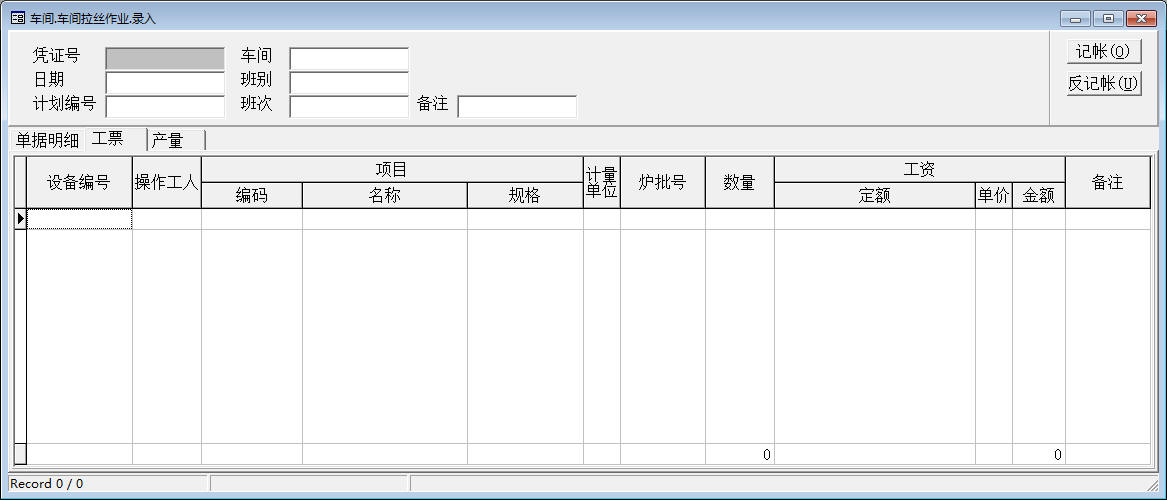Click the 操作工人 column header

point(167,182)
